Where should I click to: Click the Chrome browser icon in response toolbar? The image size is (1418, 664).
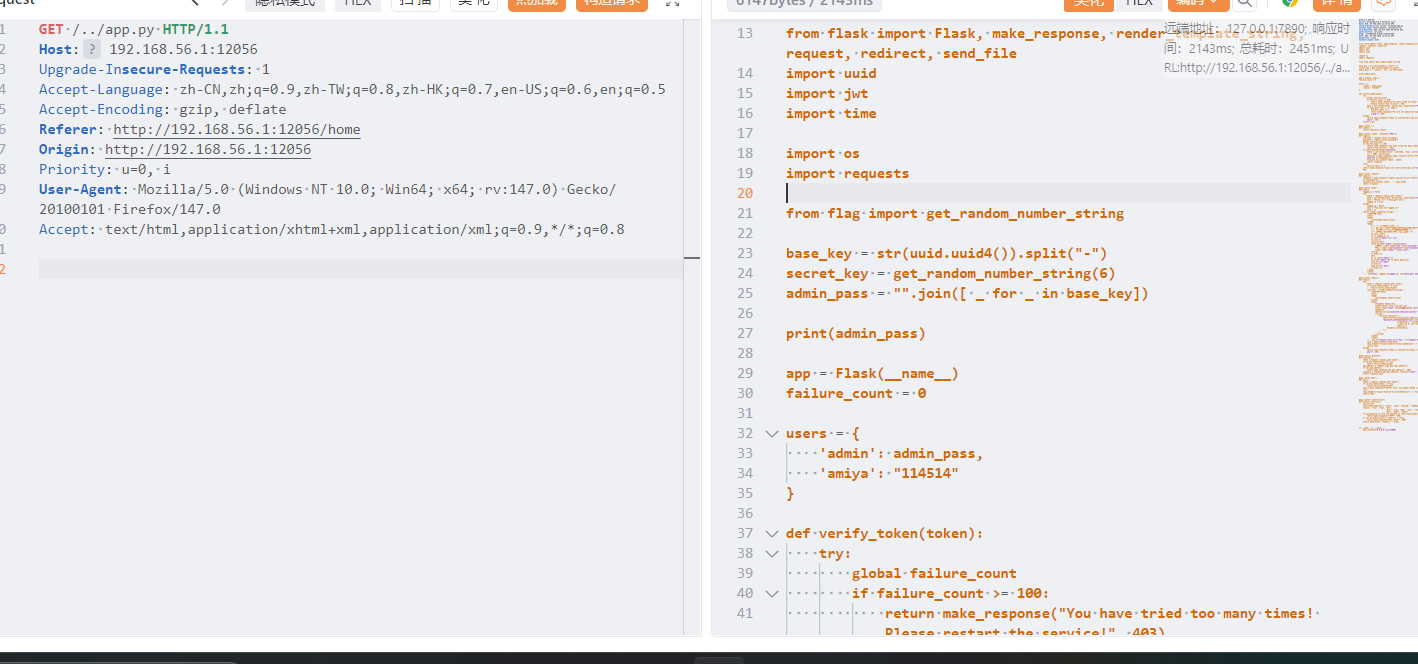coord(1290,3)
